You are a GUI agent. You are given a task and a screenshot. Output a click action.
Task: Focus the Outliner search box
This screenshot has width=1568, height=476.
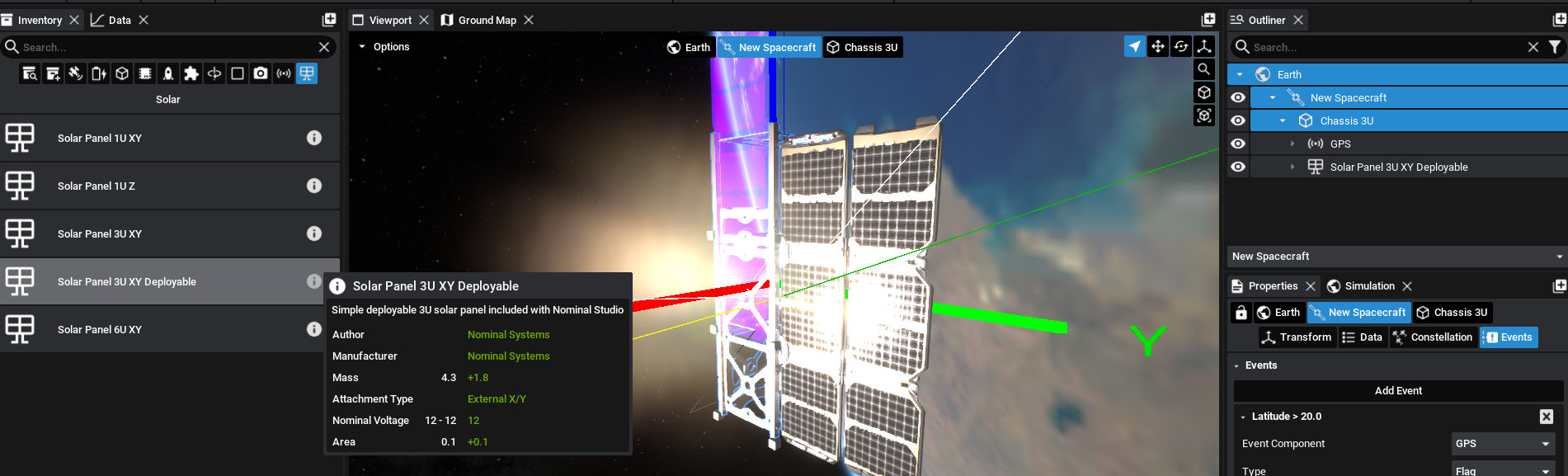[1386, 47]
